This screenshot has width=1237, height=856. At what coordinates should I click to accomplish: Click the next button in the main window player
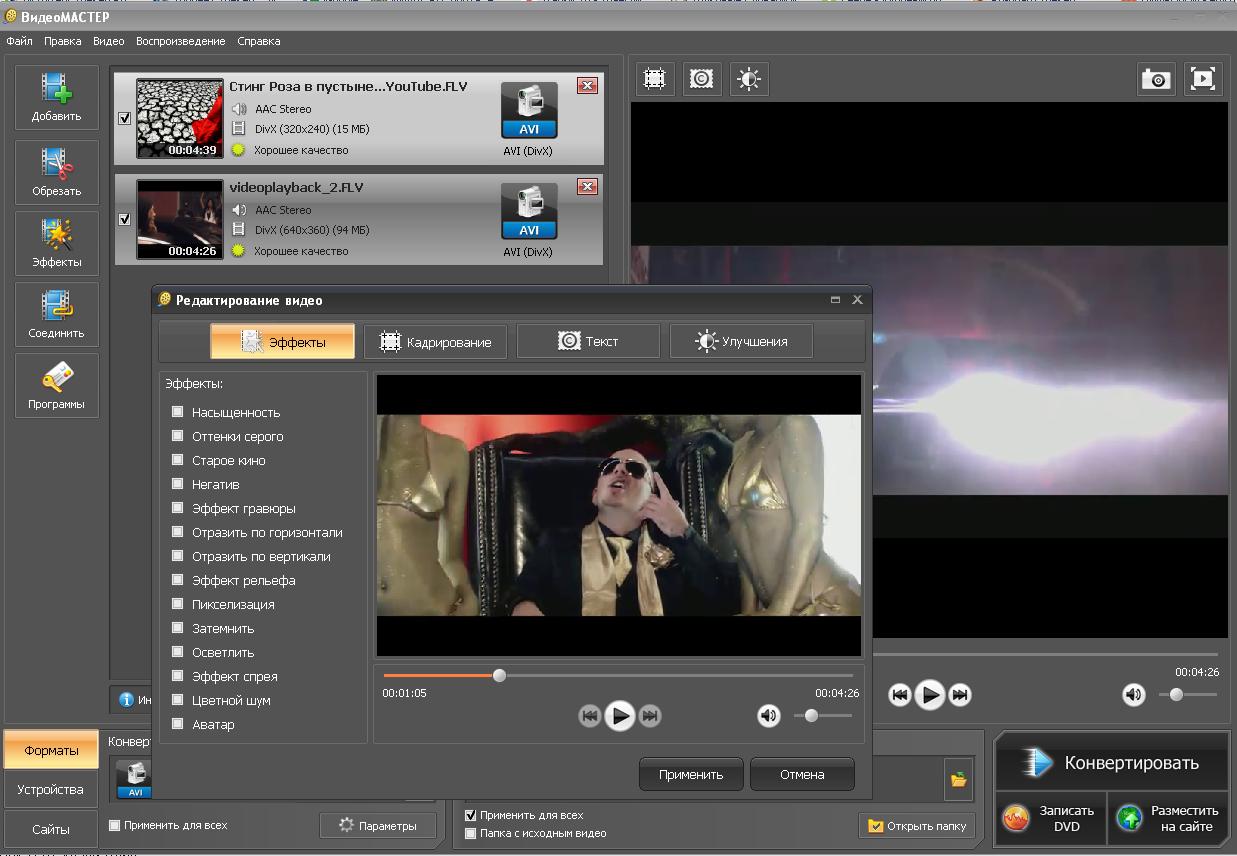(x=960, y=695)
